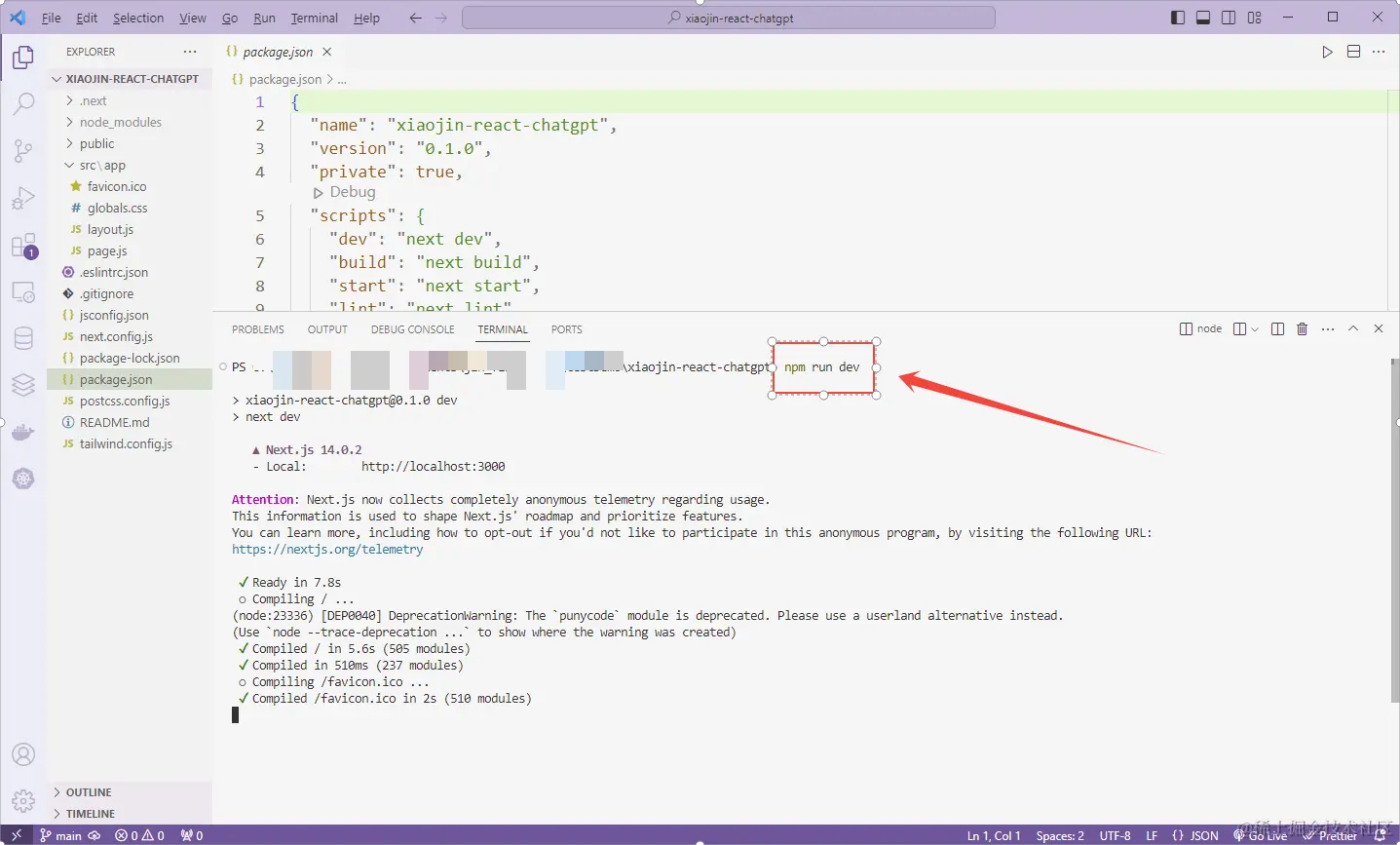
Task: Click Go Live in status bar
Action: 1261,835
